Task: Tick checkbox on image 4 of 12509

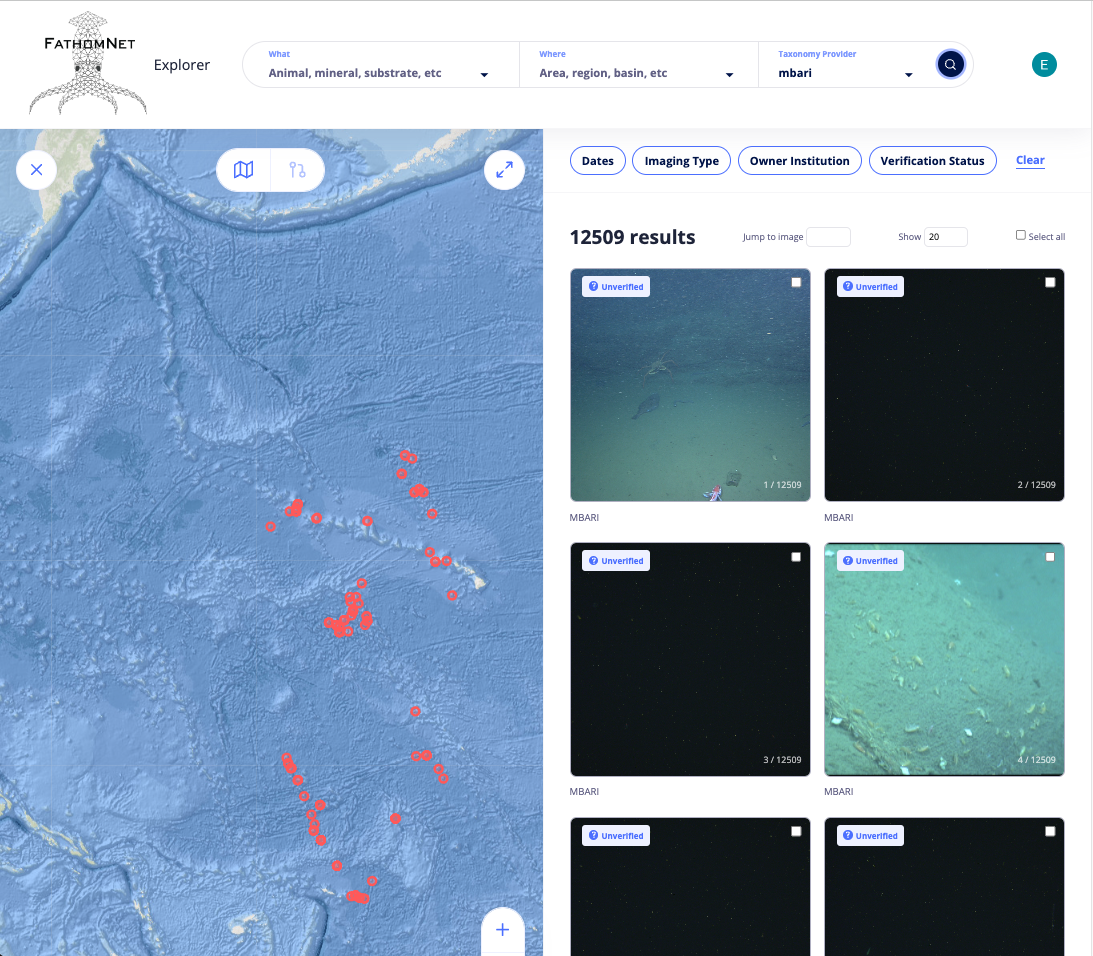Action: click(x=1050, y=557)
